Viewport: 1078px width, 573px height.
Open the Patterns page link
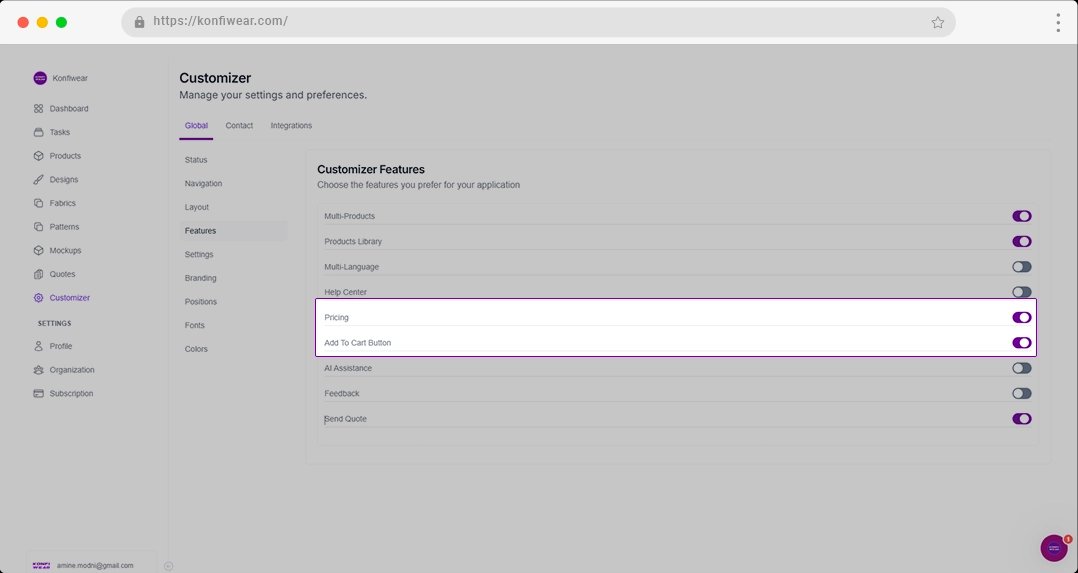65,227
